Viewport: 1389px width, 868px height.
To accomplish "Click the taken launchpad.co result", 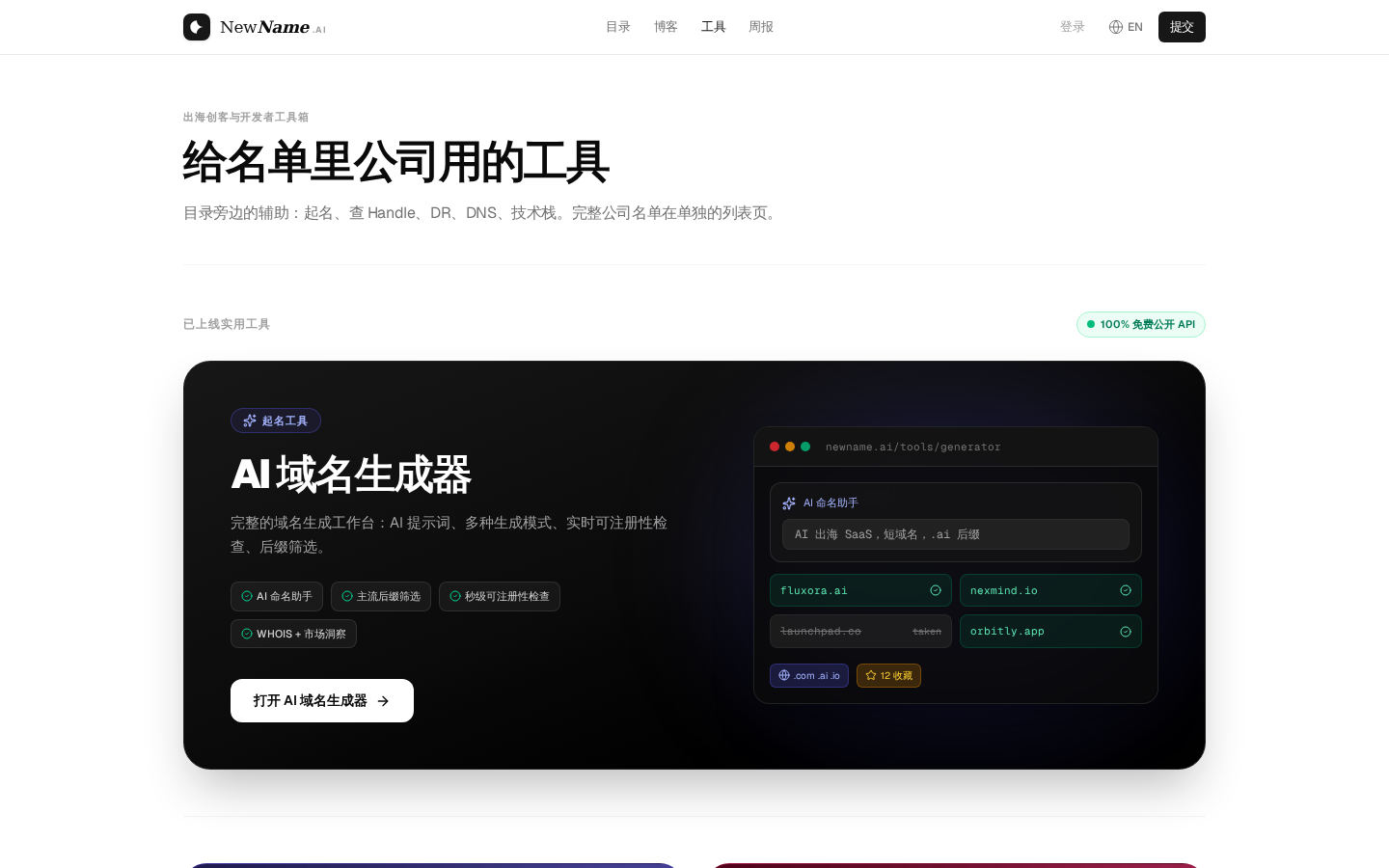I will pos(860,631).
